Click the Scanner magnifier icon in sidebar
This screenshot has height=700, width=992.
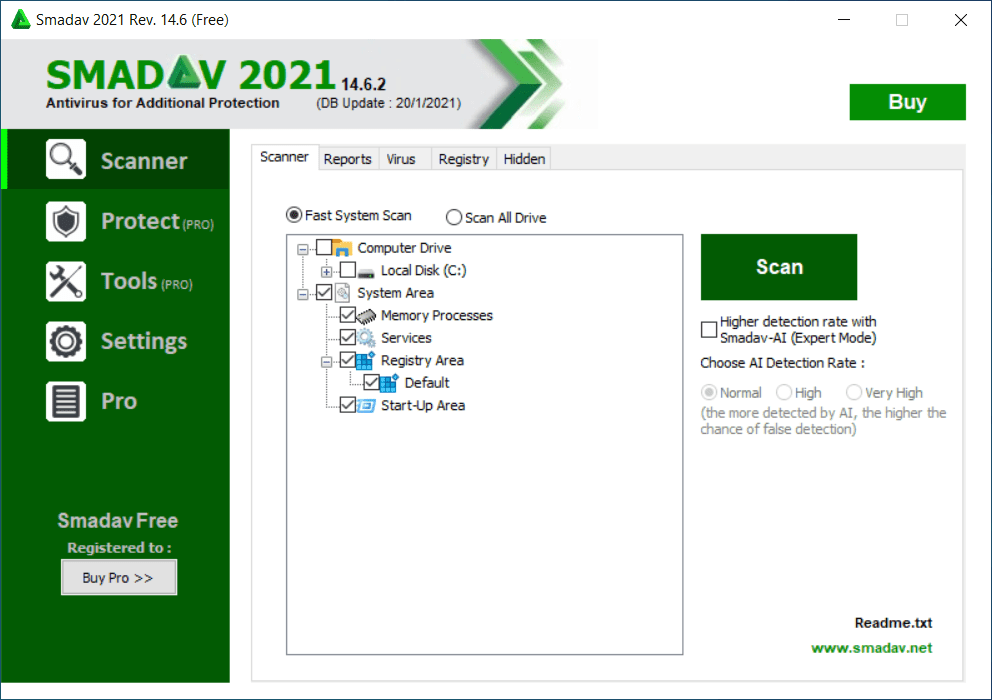[x=66, y=159]
